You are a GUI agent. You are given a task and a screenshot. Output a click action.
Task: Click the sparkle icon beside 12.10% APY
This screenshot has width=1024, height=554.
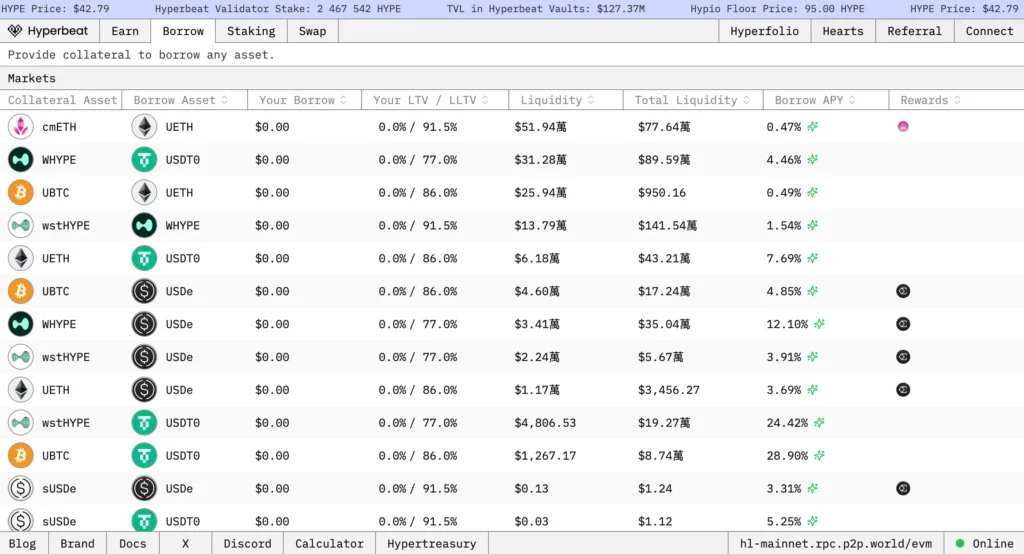click(x=820, y=324)
